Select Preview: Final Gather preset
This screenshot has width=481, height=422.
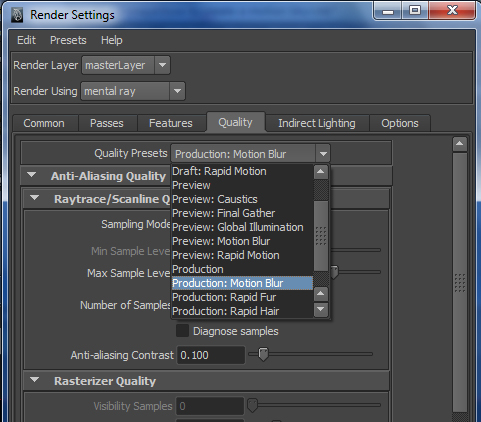click(224, 213)
